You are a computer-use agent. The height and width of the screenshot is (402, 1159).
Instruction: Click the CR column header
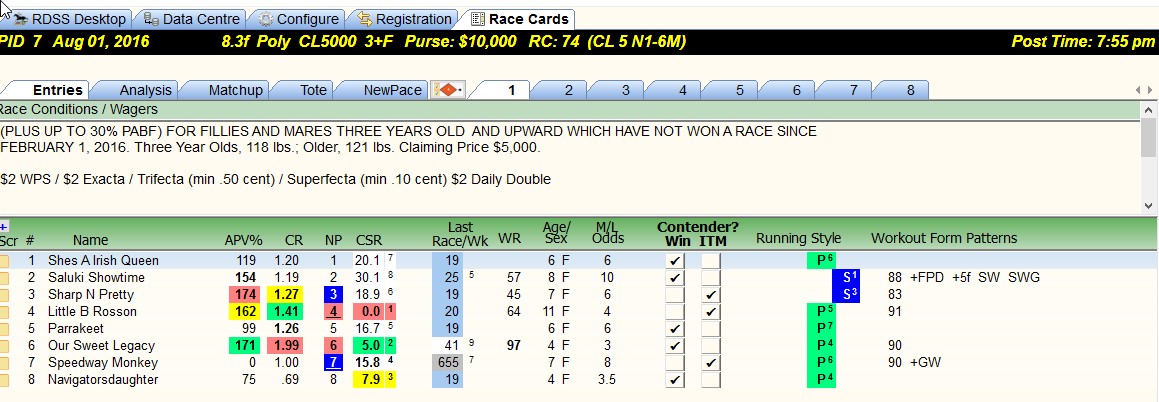(x=294, y=239)
